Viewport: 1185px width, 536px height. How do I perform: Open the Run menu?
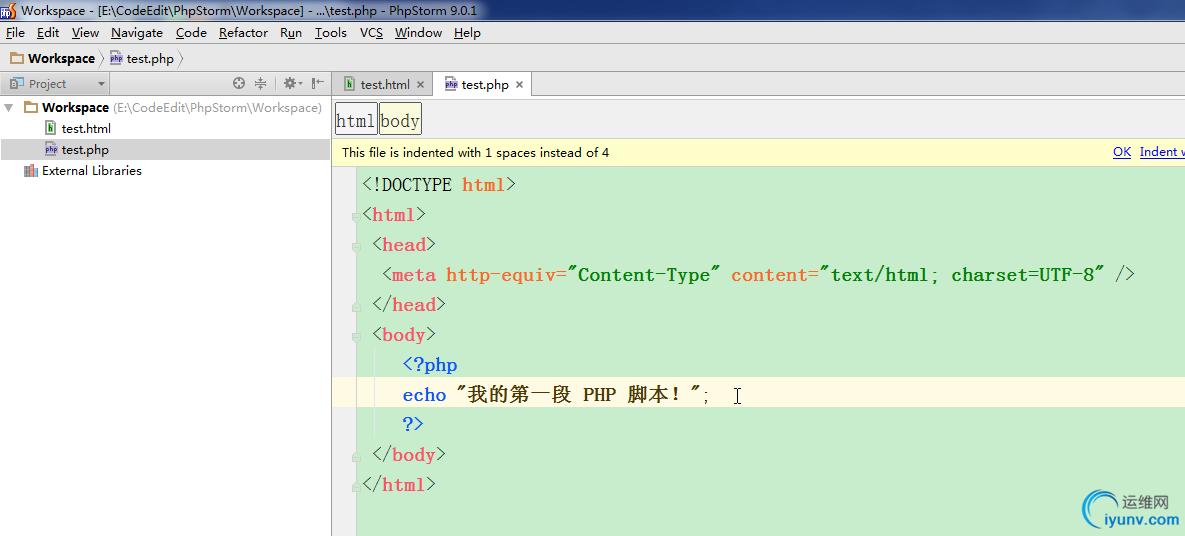click(x=291, y=33)
